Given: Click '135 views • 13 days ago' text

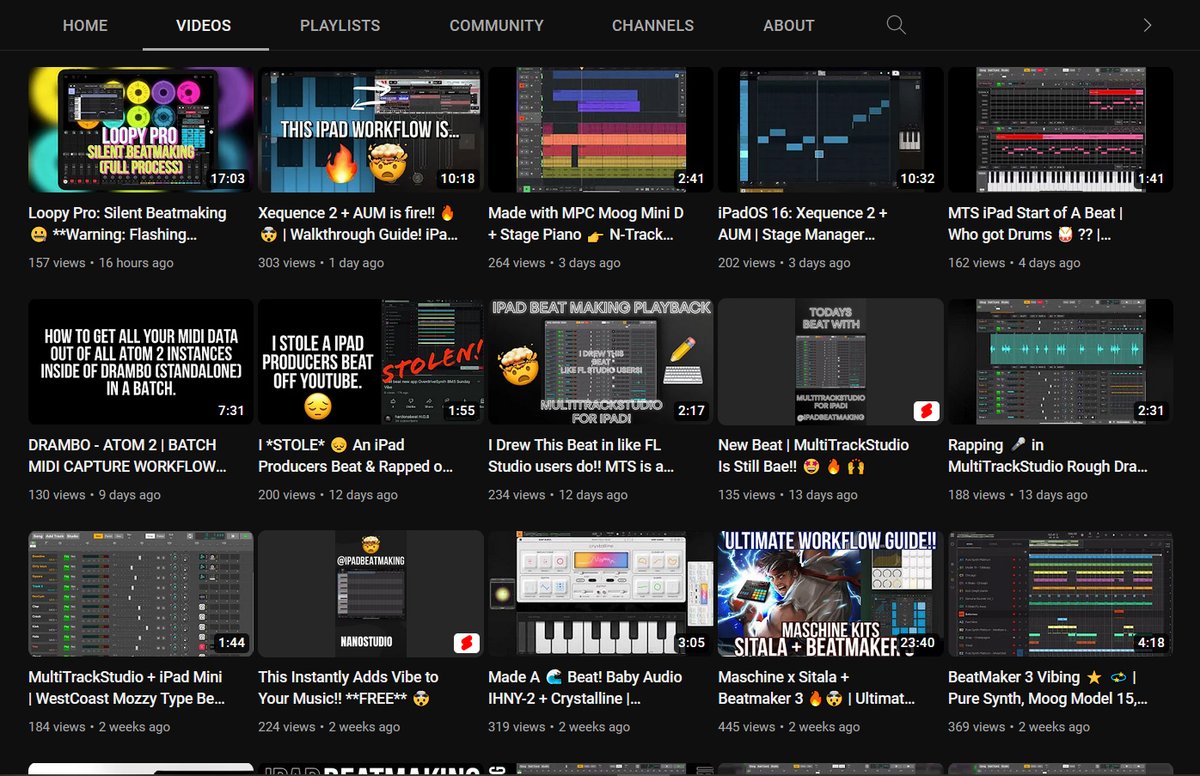Looking at the screenshot, I should tap(788, 495).
